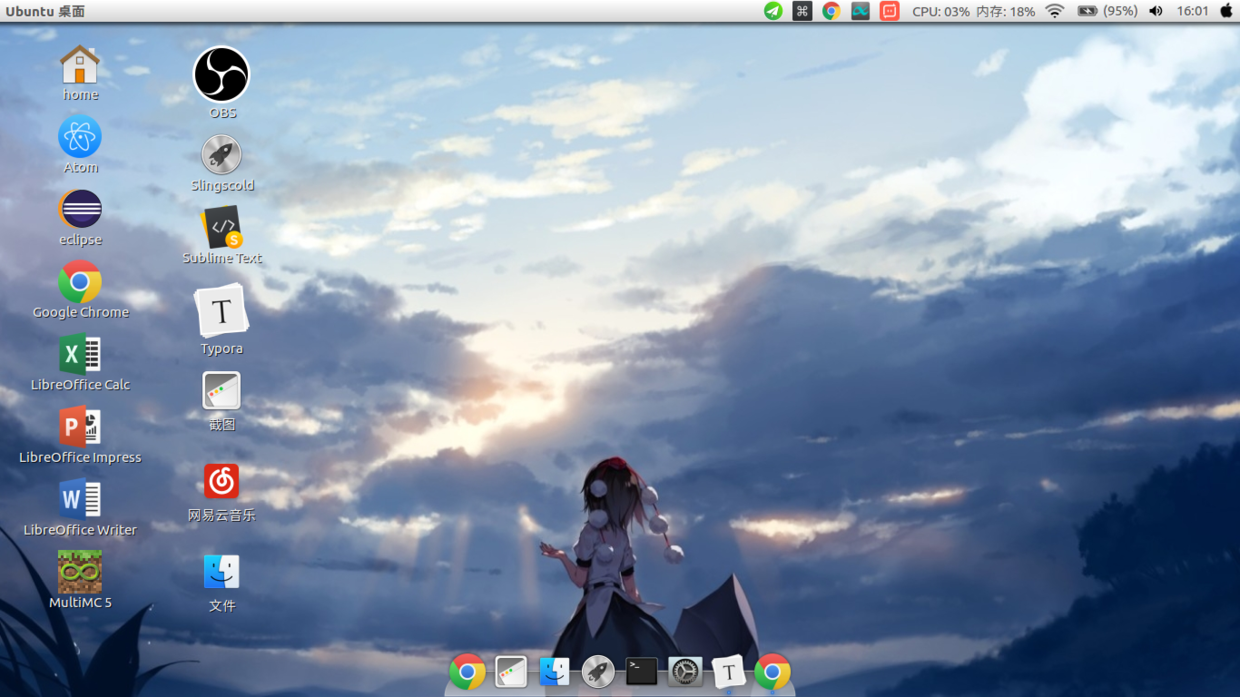Viewport: 1240px width, 697px height.
Task: Select the Google Chrome desktop shortcut
Action: pyautogui.click(x=80, y=282)
